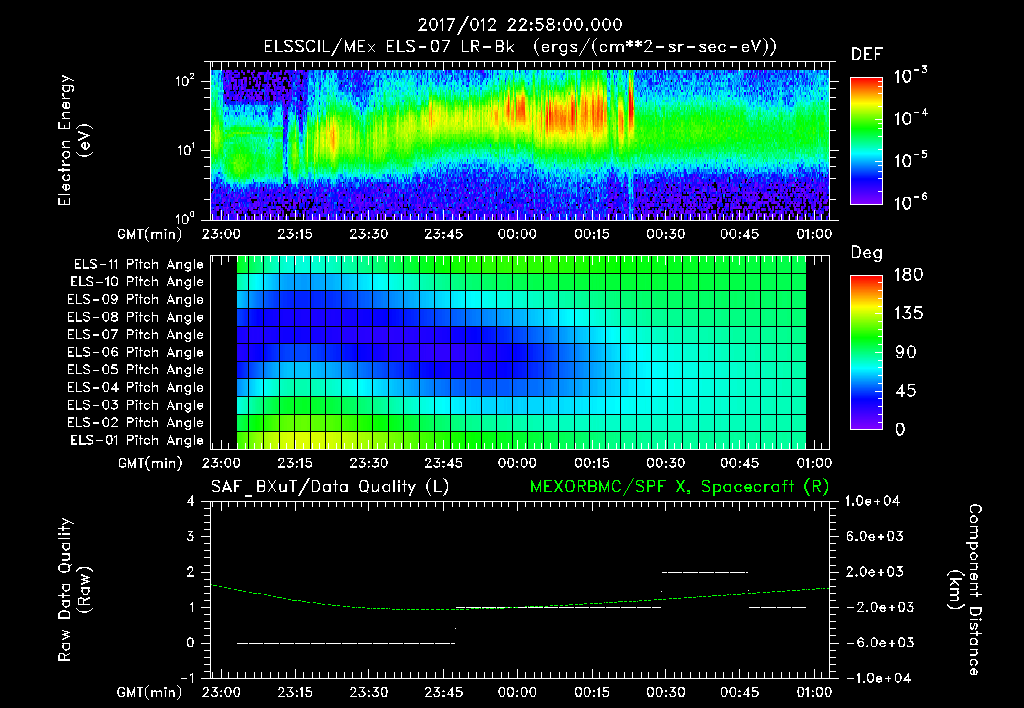Select the ELS-03 Pitch Angle row label
Screen dimensions: 1024x708
click(x=135, y=405)
